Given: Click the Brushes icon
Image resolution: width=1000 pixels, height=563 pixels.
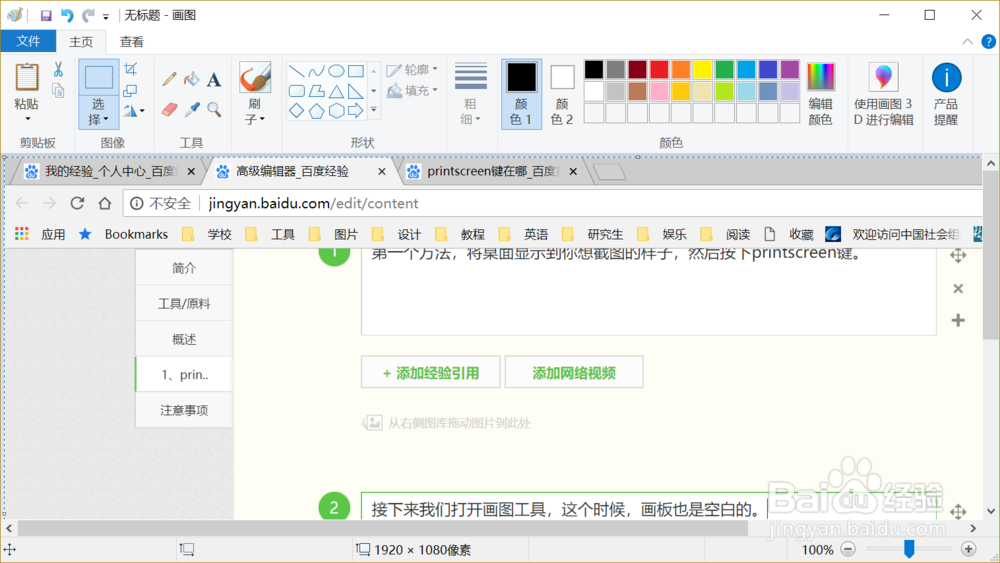Looking at the screenshot, I should (255, 77).
